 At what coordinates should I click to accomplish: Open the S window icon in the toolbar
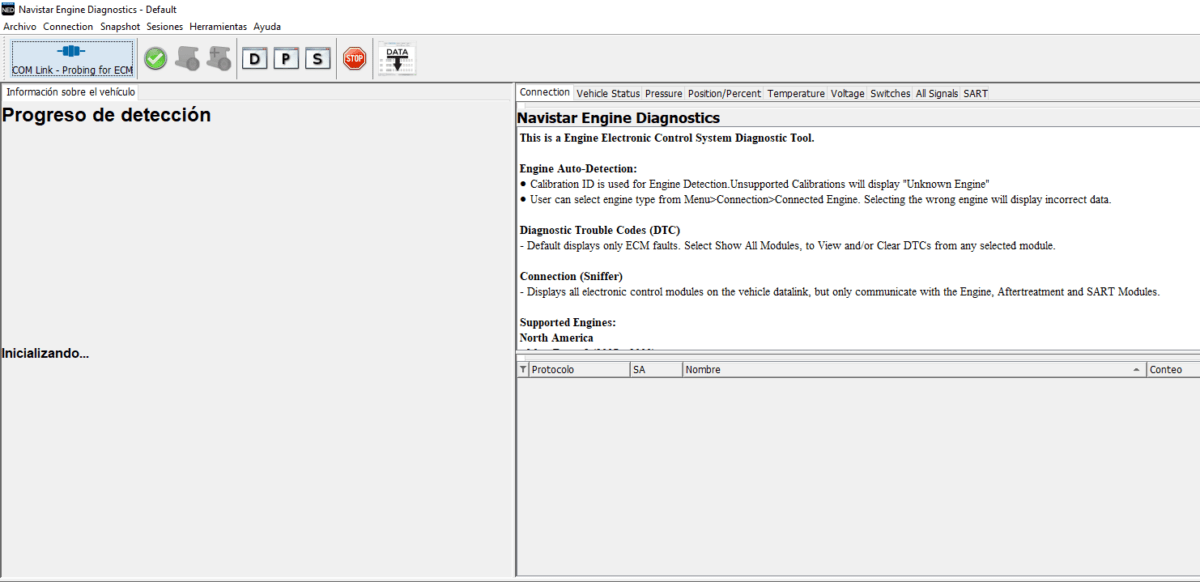click(317, 58)
